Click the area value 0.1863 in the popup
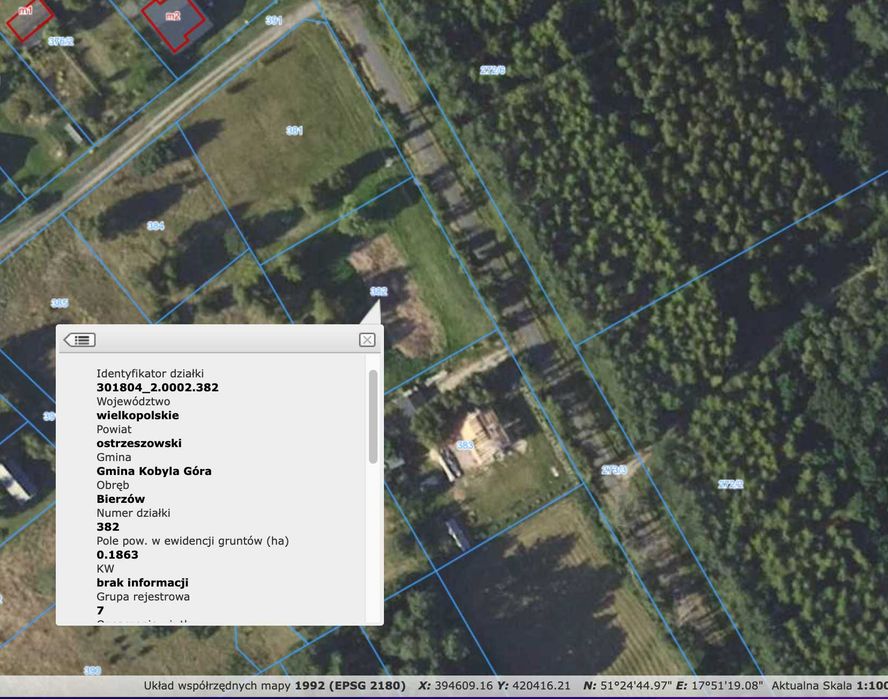 point(117,555)
